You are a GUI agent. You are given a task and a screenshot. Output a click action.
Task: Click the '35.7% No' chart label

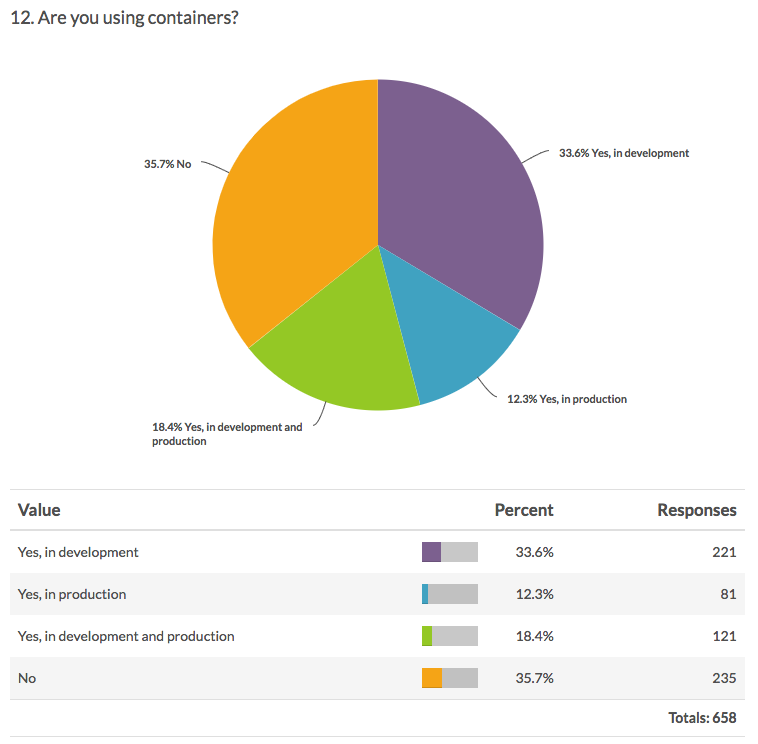tap(167, 163)
